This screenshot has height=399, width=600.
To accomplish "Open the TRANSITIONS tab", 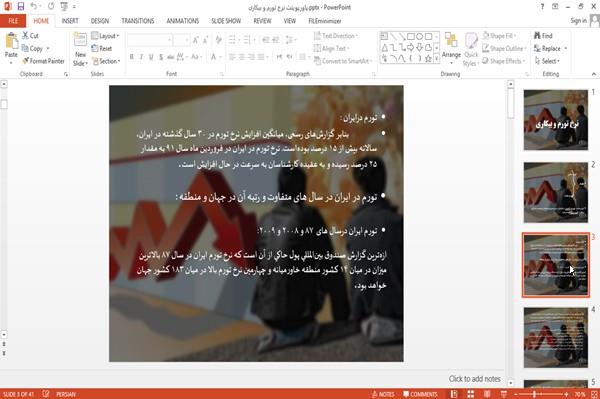I will click(x=138, y=21).
